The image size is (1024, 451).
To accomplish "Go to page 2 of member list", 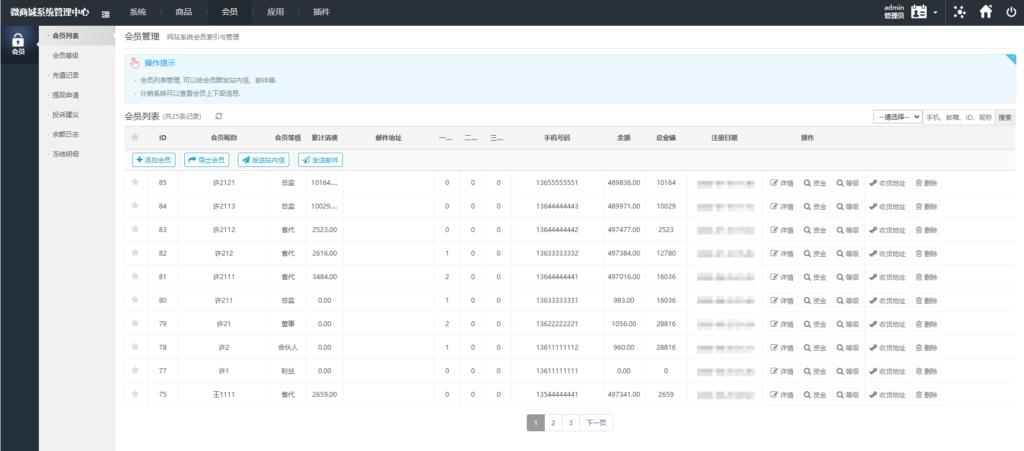I will [553, 423].
